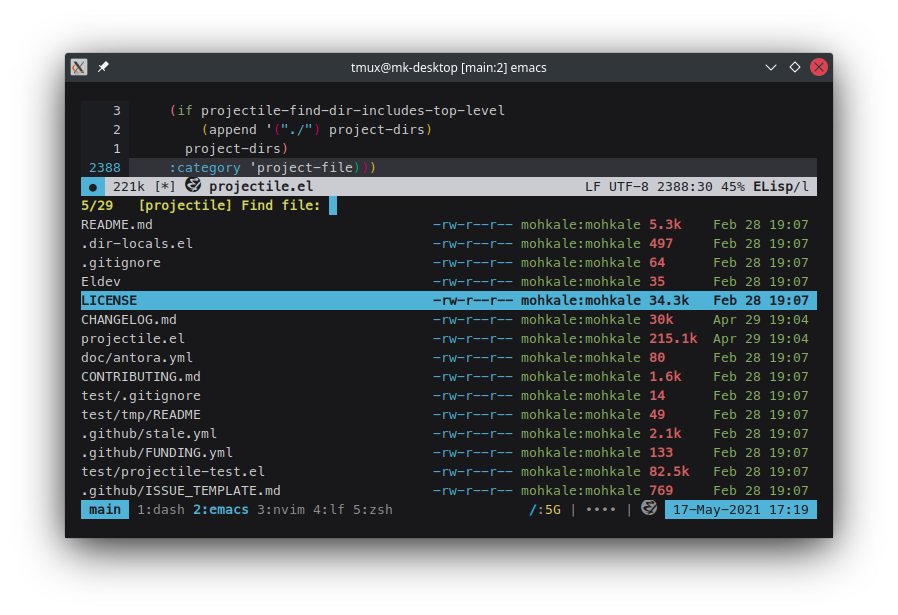
Task: Click the 45% buffer position indicator
Action: tap(733, 187)
